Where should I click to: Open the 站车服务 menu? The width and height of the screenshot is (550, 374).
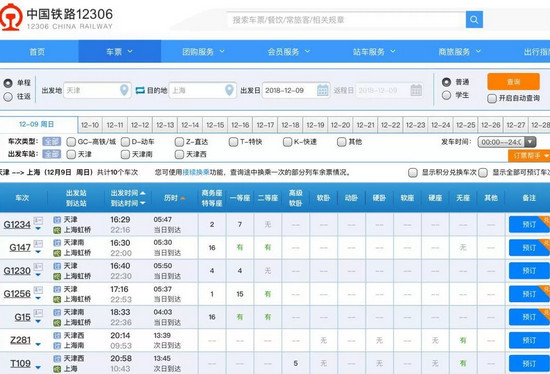pos(374,52)
